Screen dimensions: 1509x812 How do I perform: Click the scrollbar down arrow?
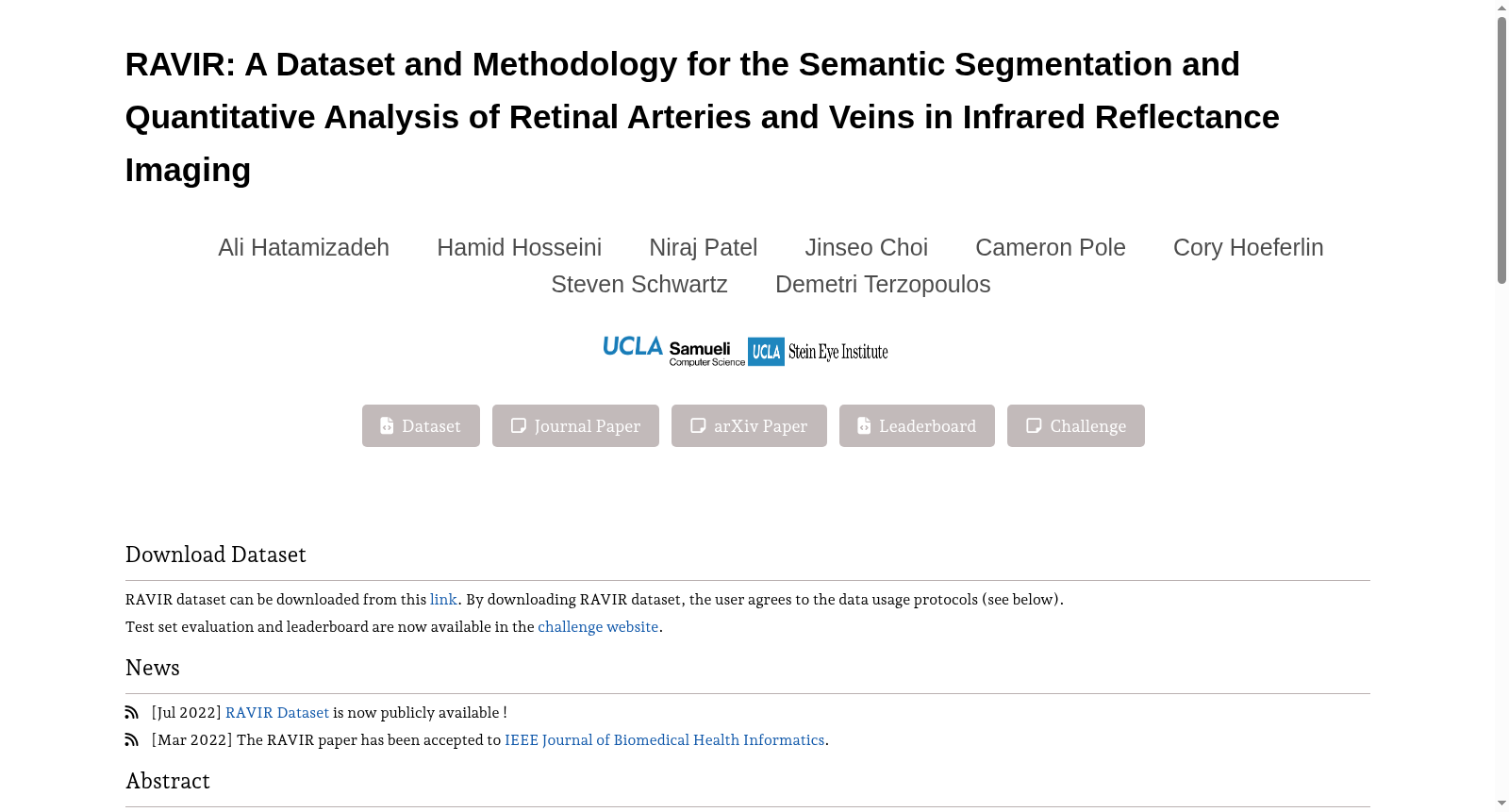click(1501, 804)
